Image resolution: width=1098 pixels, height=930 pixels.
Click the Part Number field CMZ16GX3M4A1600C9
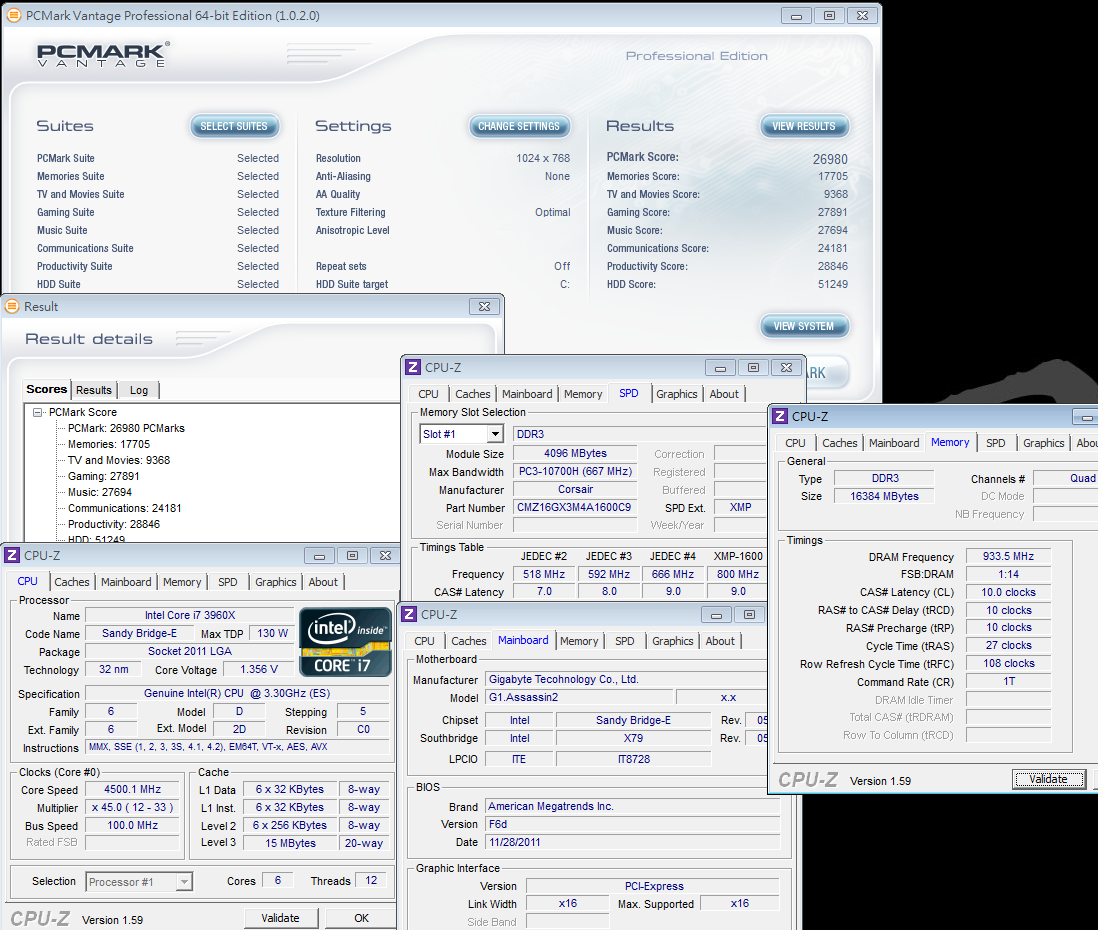(x=575, y=507)
